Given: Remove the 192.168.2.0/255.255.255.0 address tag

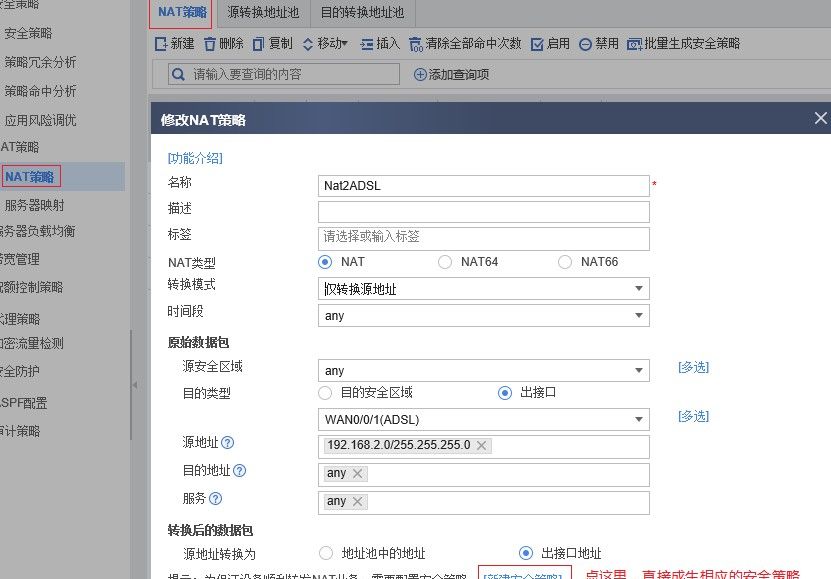Looking at the screenshot, I should click(481, 445).
